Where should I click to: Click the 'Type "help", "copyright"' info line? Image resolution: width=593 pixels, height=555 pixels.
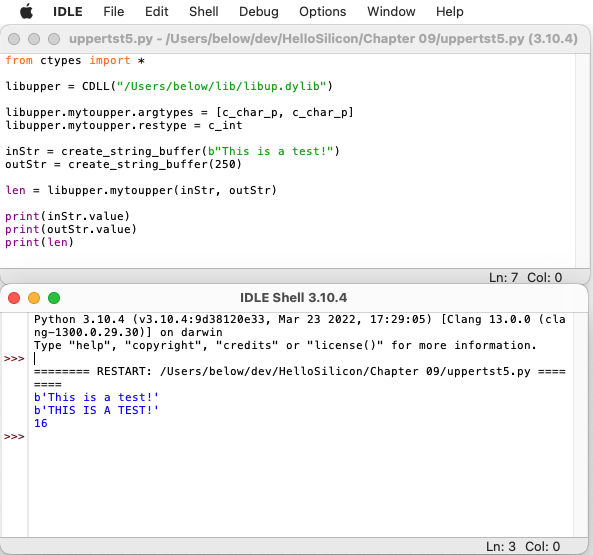[285, 345]
